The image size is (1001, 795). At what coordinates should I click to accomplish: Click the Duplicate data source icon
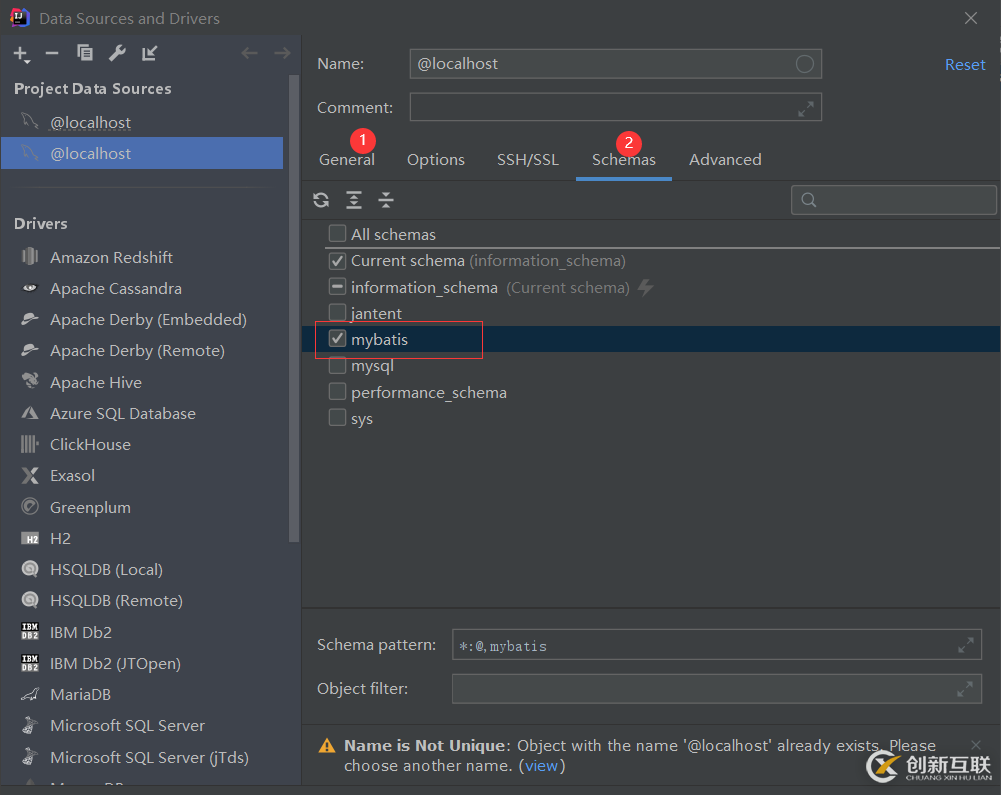coord(84,53)
